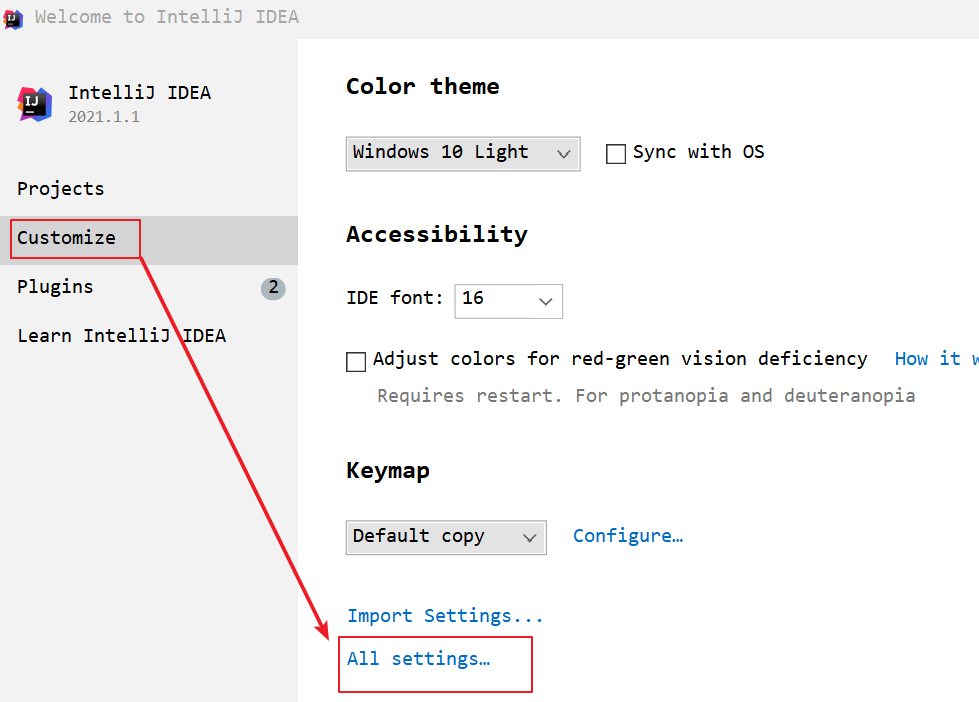Open the Color theme dropdown
The height and width of the screenshot is (702, 979).
pyautogui.click(x=462, y=153)
